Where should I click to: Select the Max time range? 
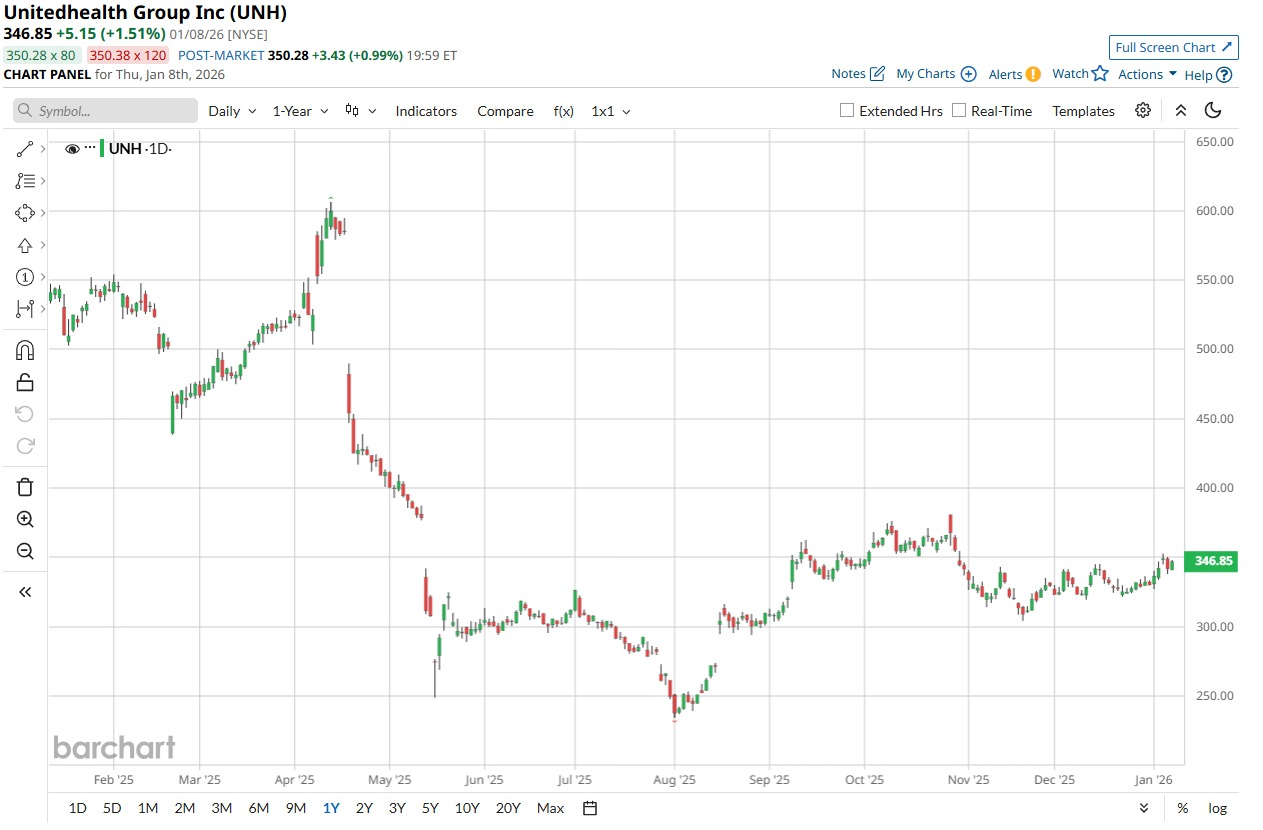[550, 808]
